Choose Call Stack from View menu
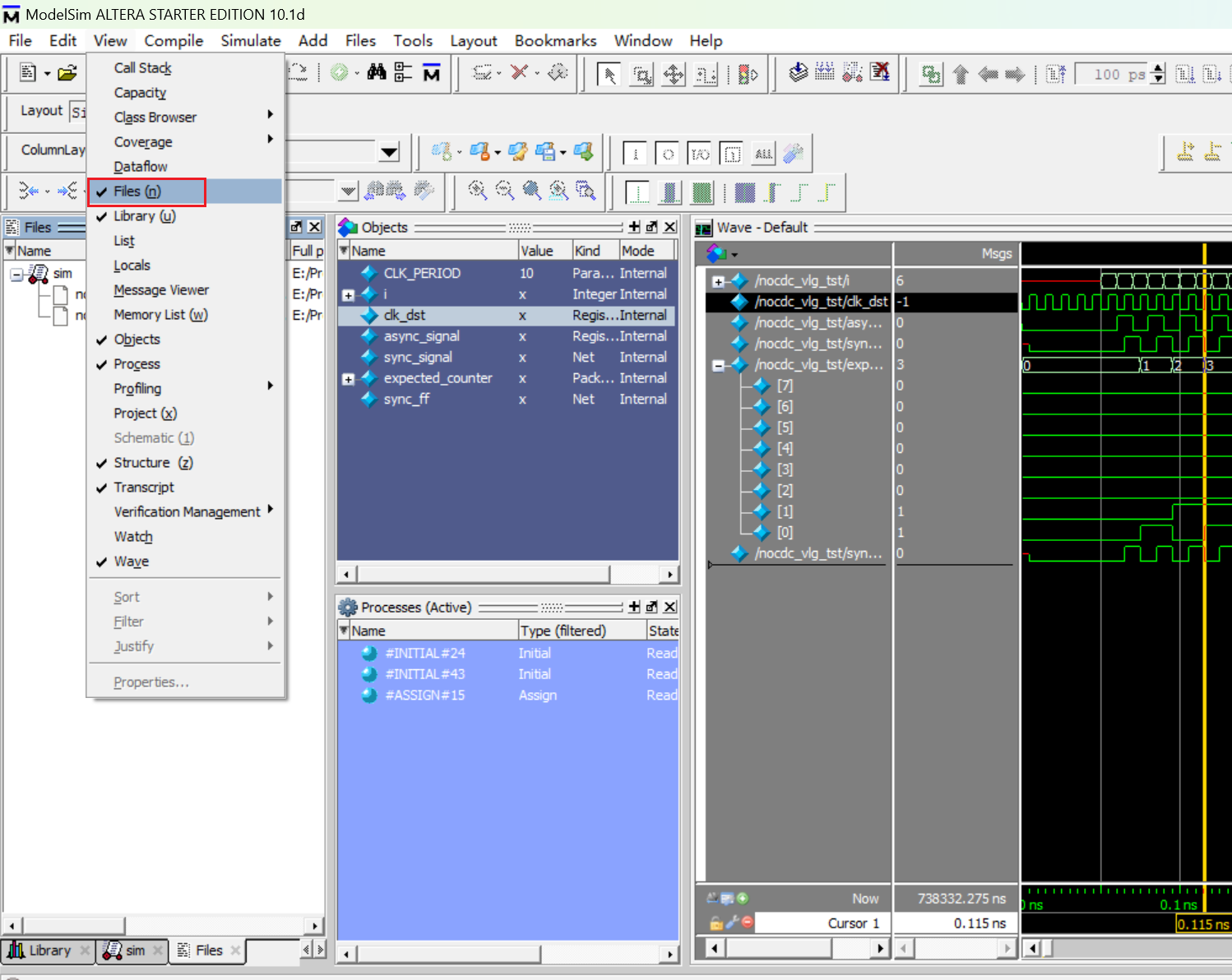This screenshot has height=980, width=1232. click(185, 68)
